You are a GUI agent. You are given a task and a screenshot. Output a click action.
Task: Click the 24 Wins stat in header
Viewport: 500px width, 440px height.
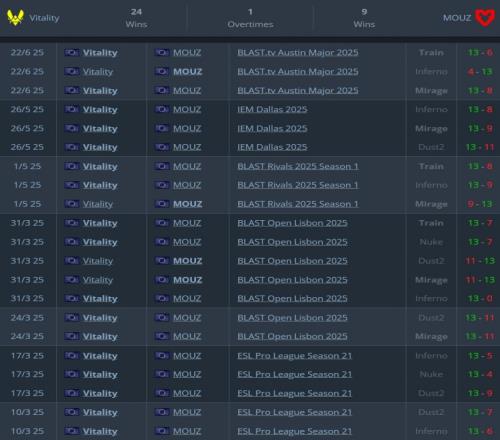pos(136,18)
